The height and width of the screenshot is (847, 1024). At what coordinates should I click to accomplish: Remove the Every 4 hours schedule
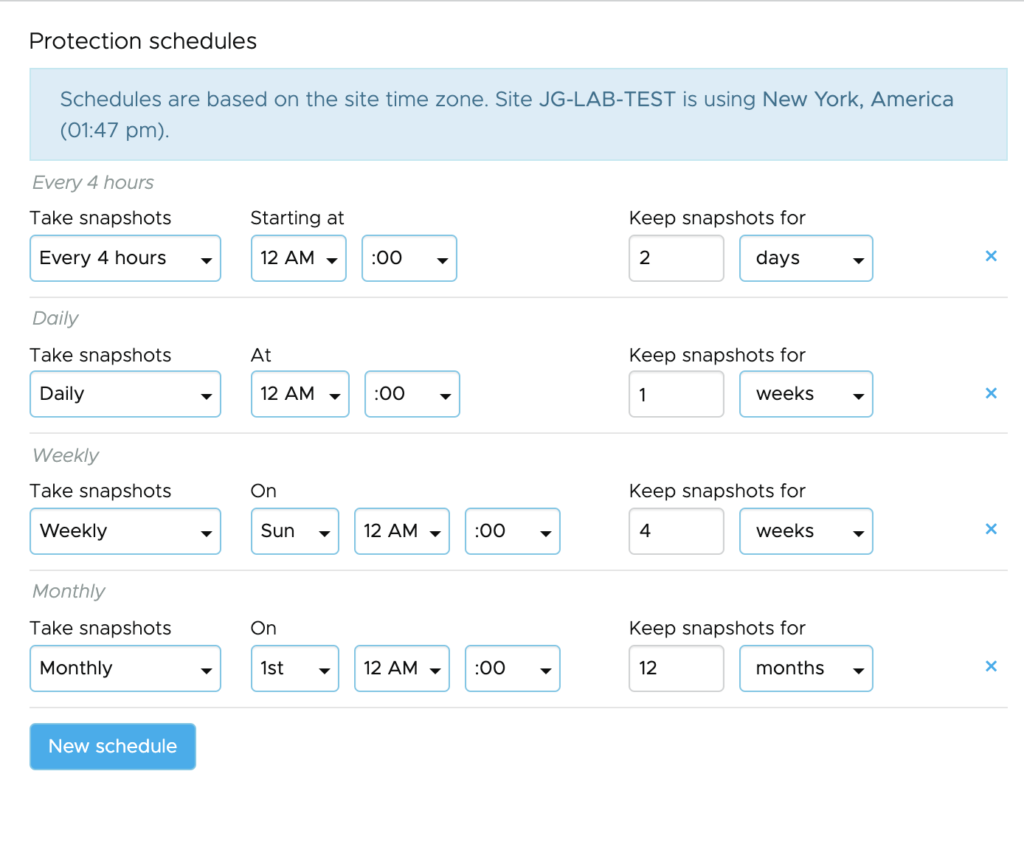pos(991,256)
